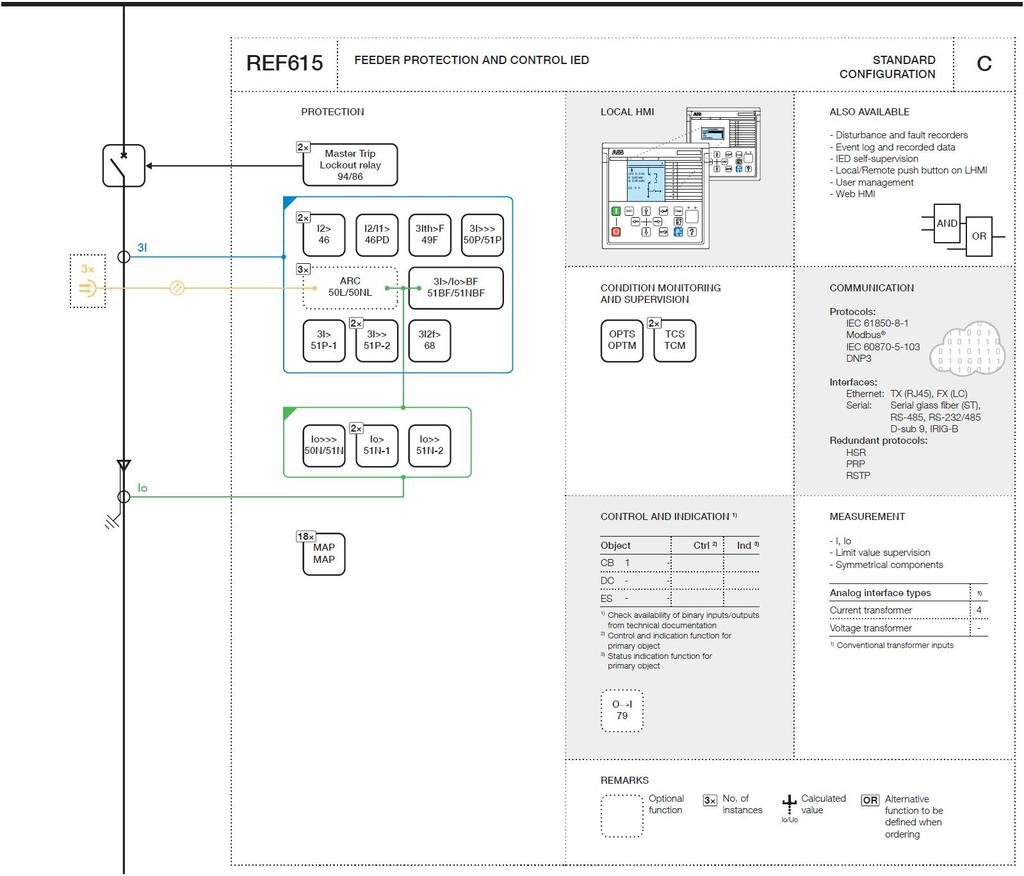Image resolution: width=1024 pixels, height=876 pixels.
Task: Select the Io residual current transformer circle
Action: [x=123, y=497]
